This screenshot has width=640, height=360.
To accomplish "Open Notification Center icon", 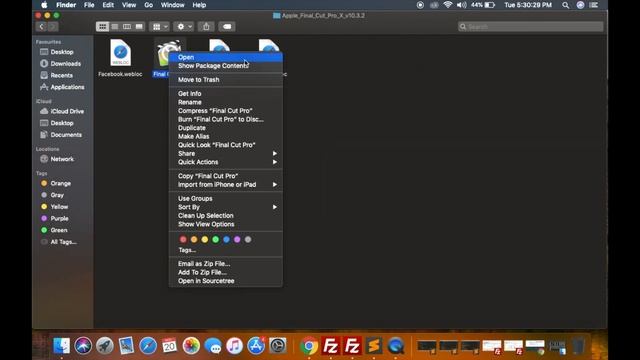I will 594,5.
